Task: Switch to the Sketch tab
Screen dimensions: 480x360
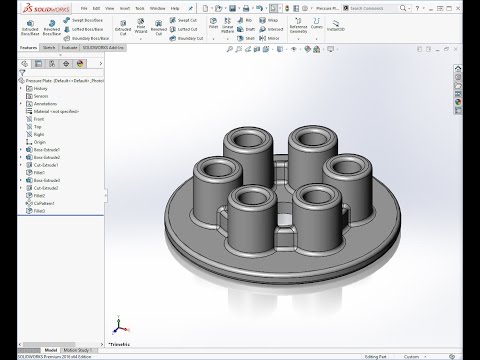Action: pyautogui.click(x=49, y=48)
